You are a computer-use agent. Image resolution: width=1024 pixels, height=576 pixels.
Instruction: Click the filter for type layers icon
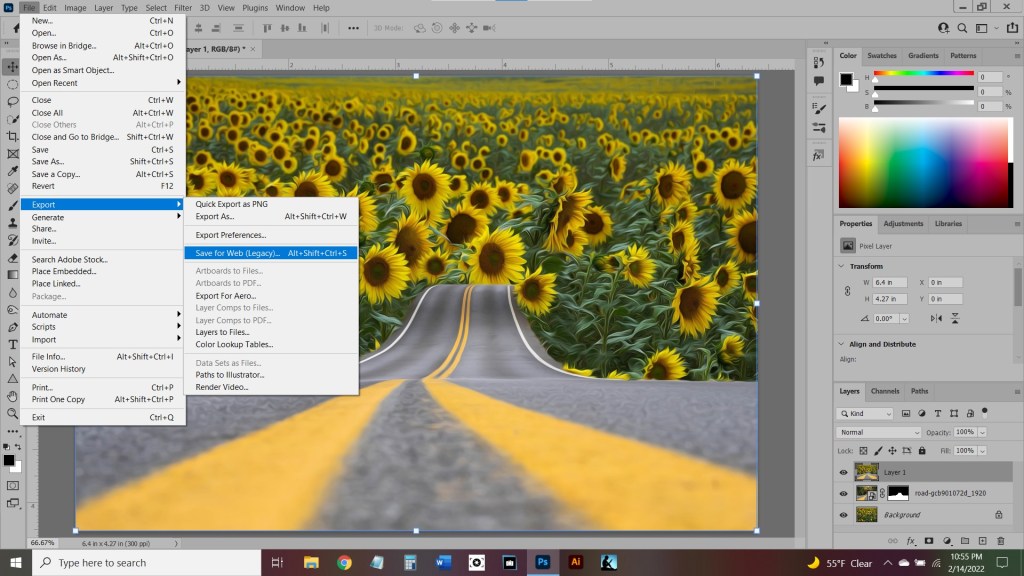coord(938,414)
